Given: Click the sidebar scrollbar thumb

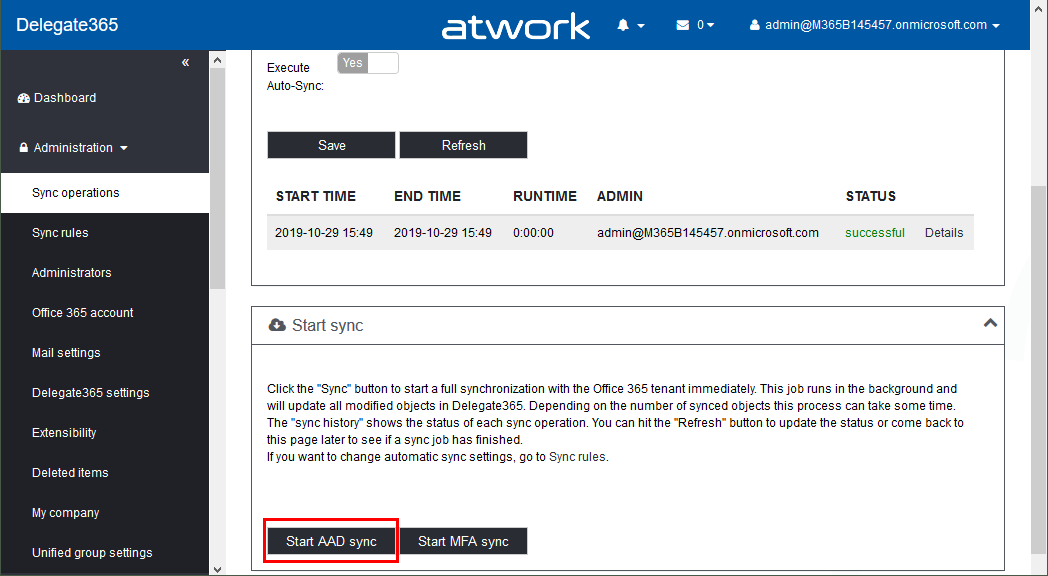Looking at the screenshot, I should pos(217,178).
